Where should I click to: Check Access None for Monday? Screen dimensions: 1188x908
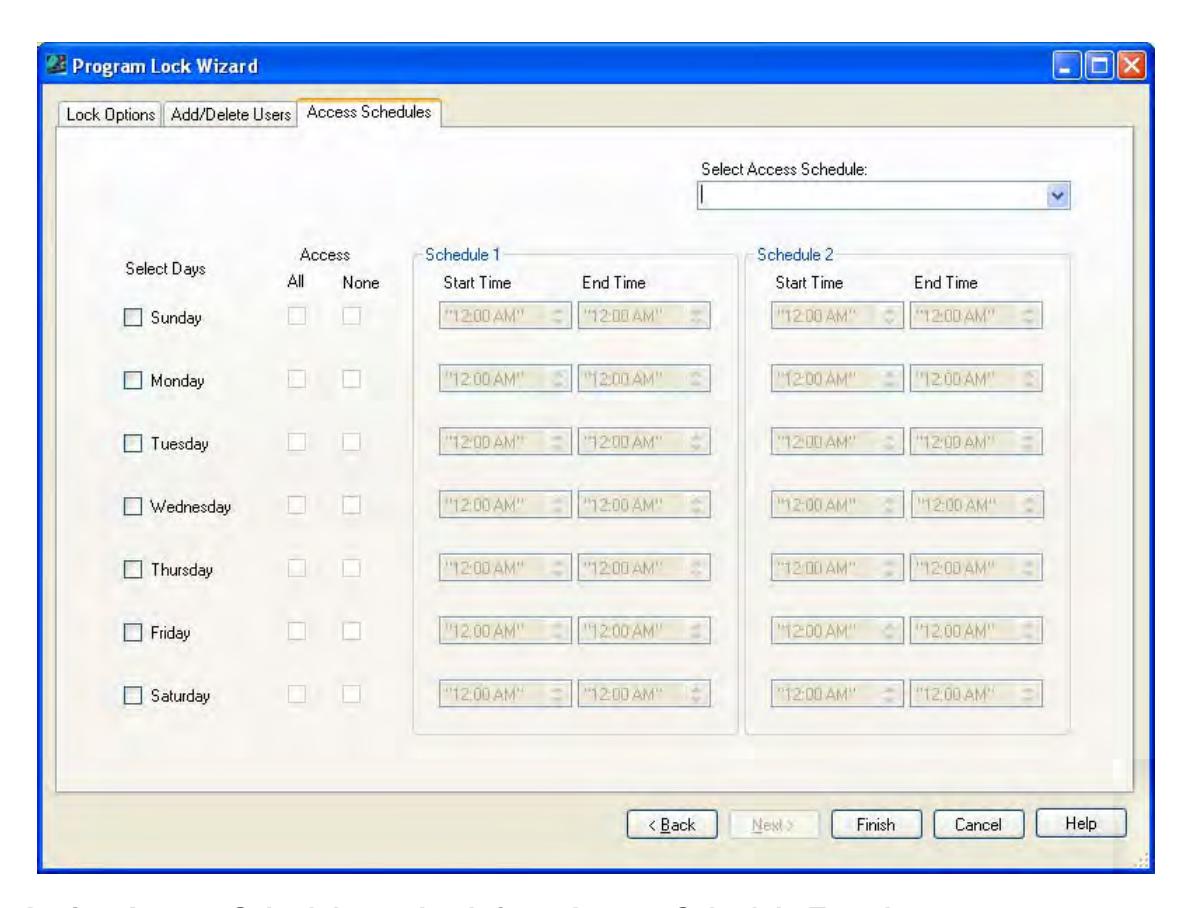coord(351,378)
